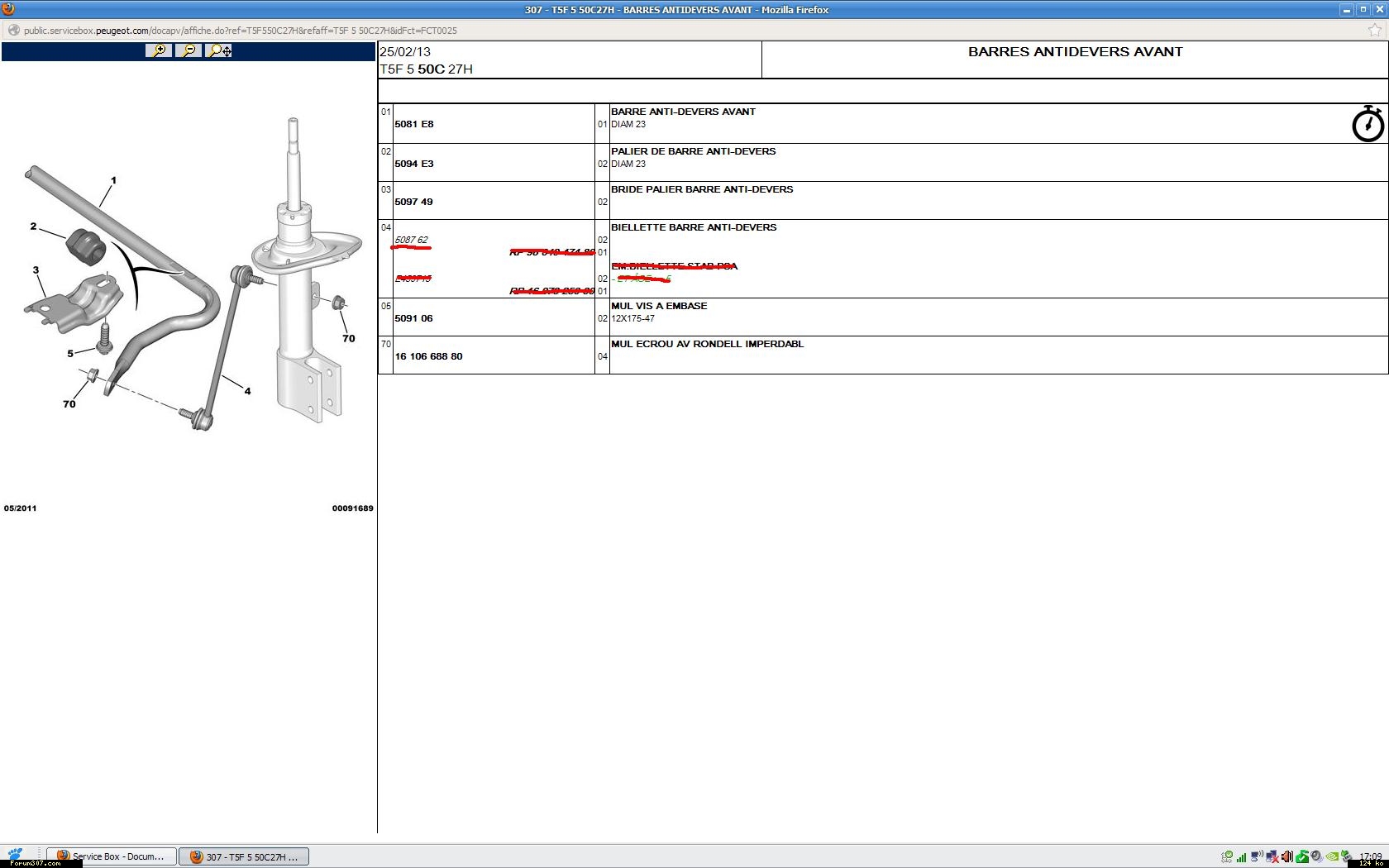
Task: Open the stopwatch labour-time icon
Action: (1368, 124)
